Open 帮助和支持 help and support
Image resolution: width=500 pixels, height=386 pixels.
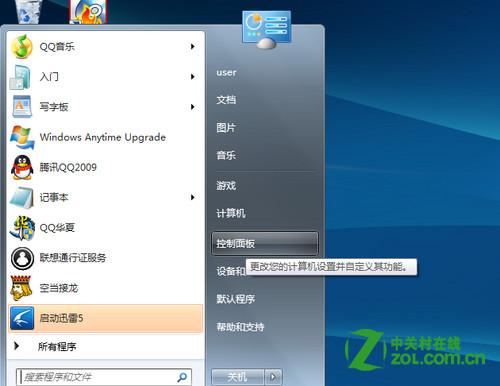click(x=240, y=327)
